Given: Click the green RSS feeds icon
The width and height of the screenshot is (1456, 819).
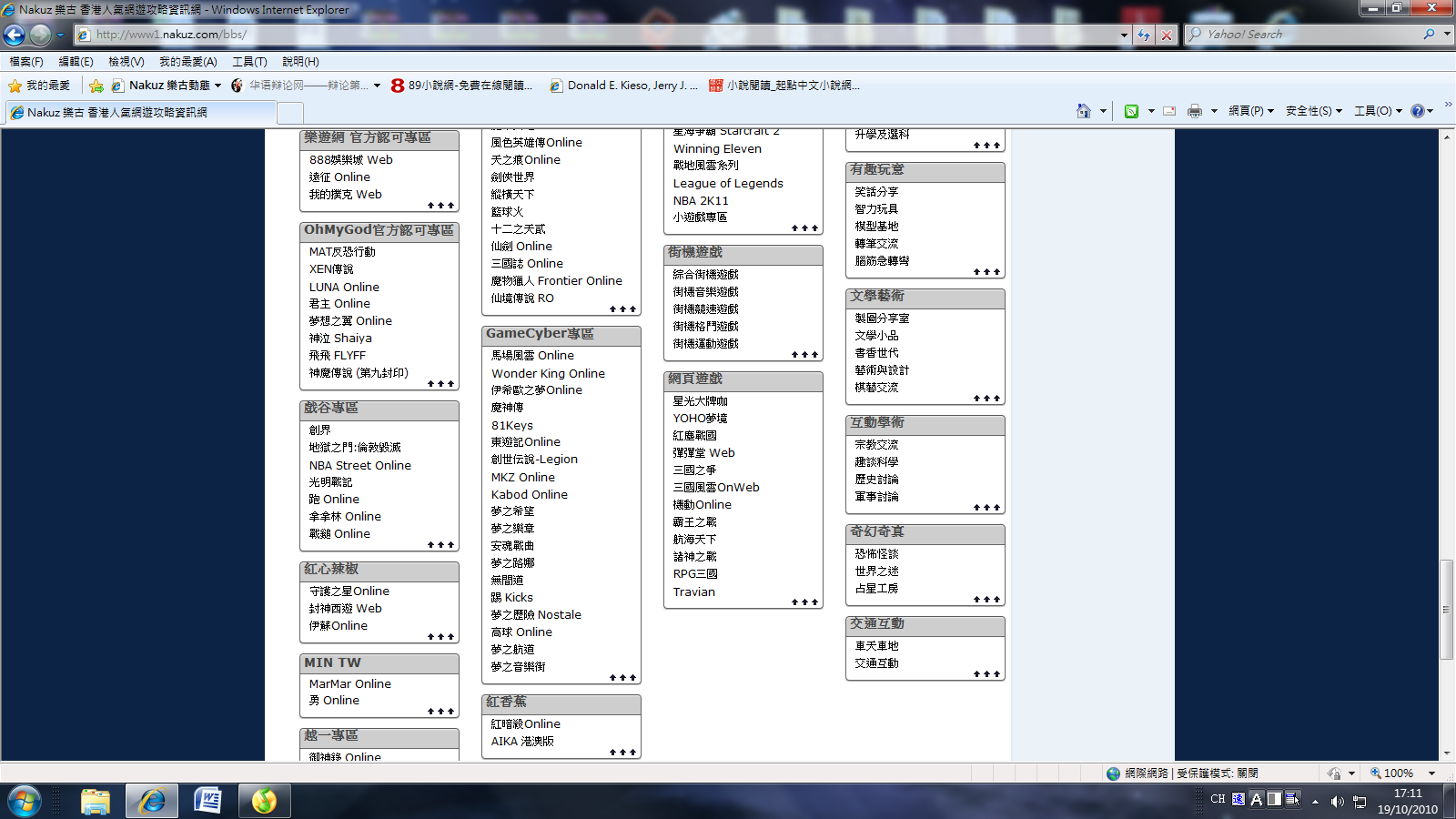Looking at the screenshot, I should pyautogui.click(x=1131, y=111).
